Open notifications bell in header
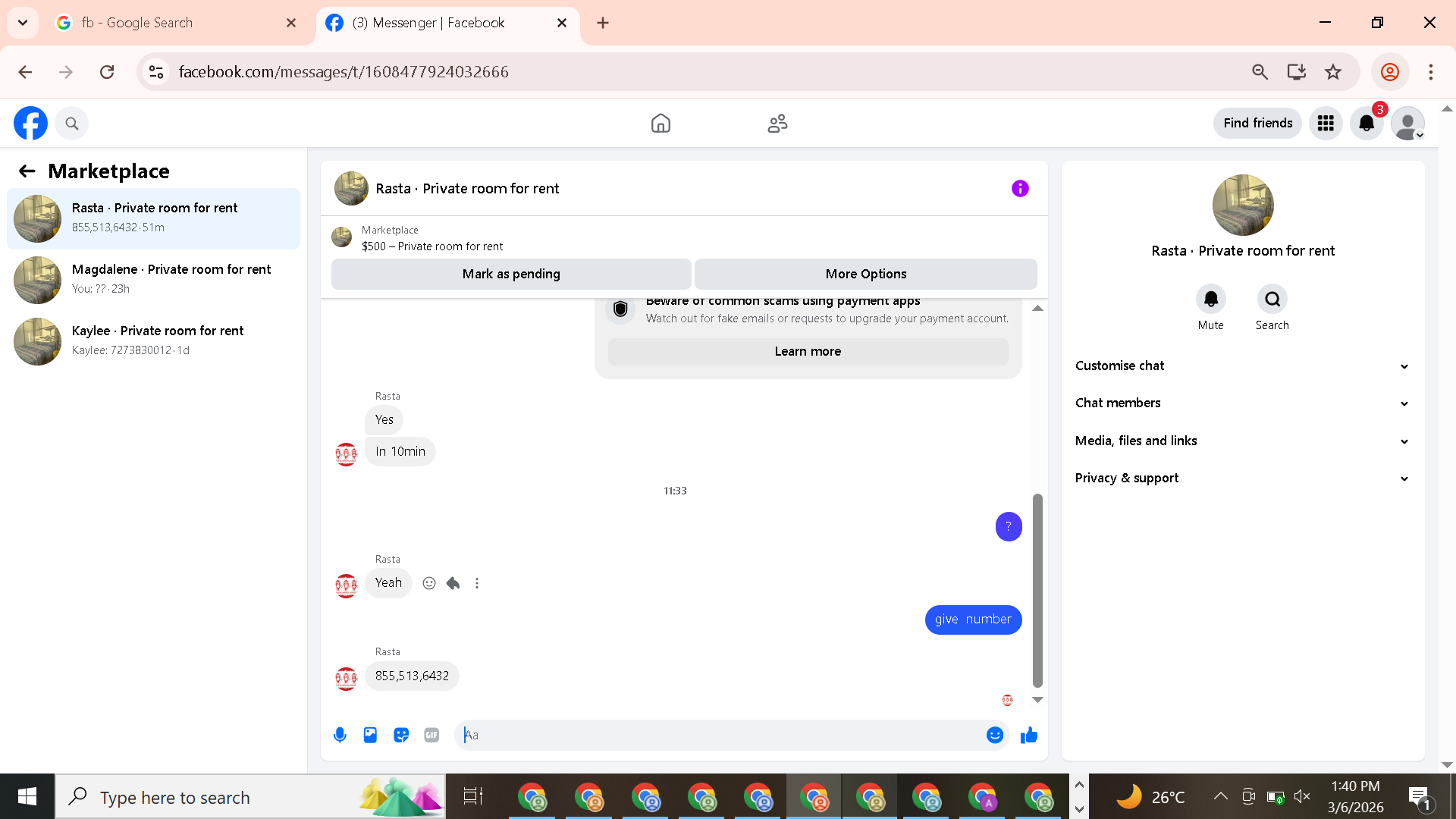The width and height of the screenshot is (1456, 819). click(1367, 124)
